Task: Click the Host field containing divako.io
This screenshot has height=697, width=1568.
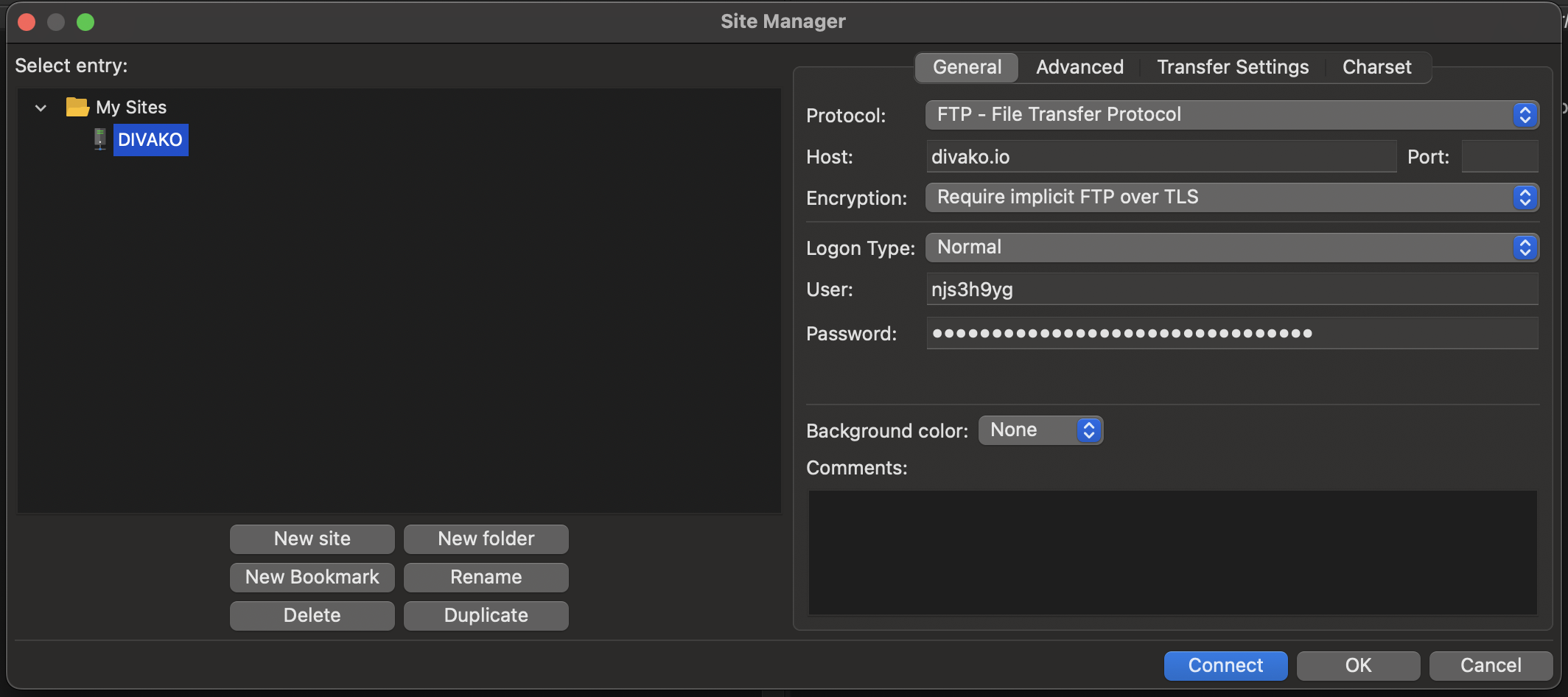Action: 1161,156
